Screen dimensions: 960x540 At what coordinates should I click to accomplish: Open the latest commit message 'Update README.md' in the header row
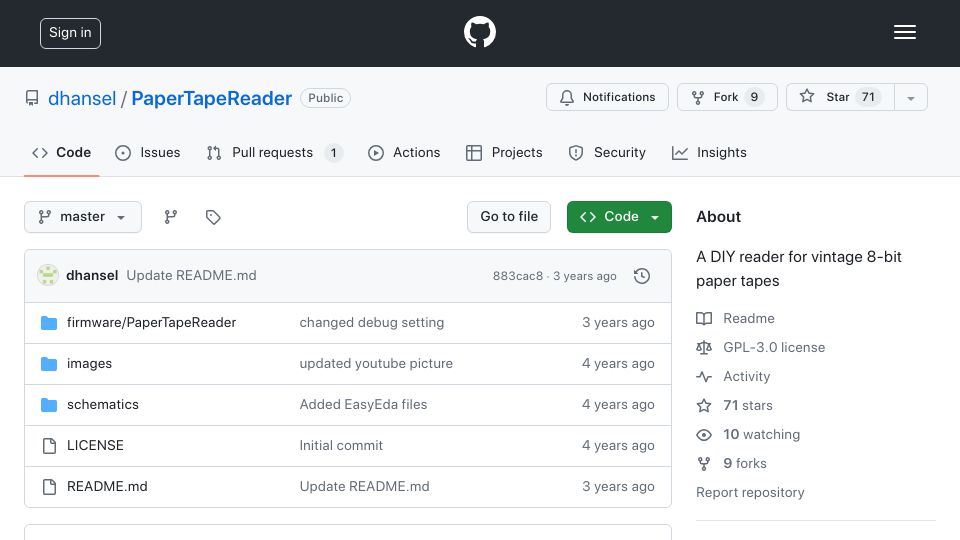[191, 276]
